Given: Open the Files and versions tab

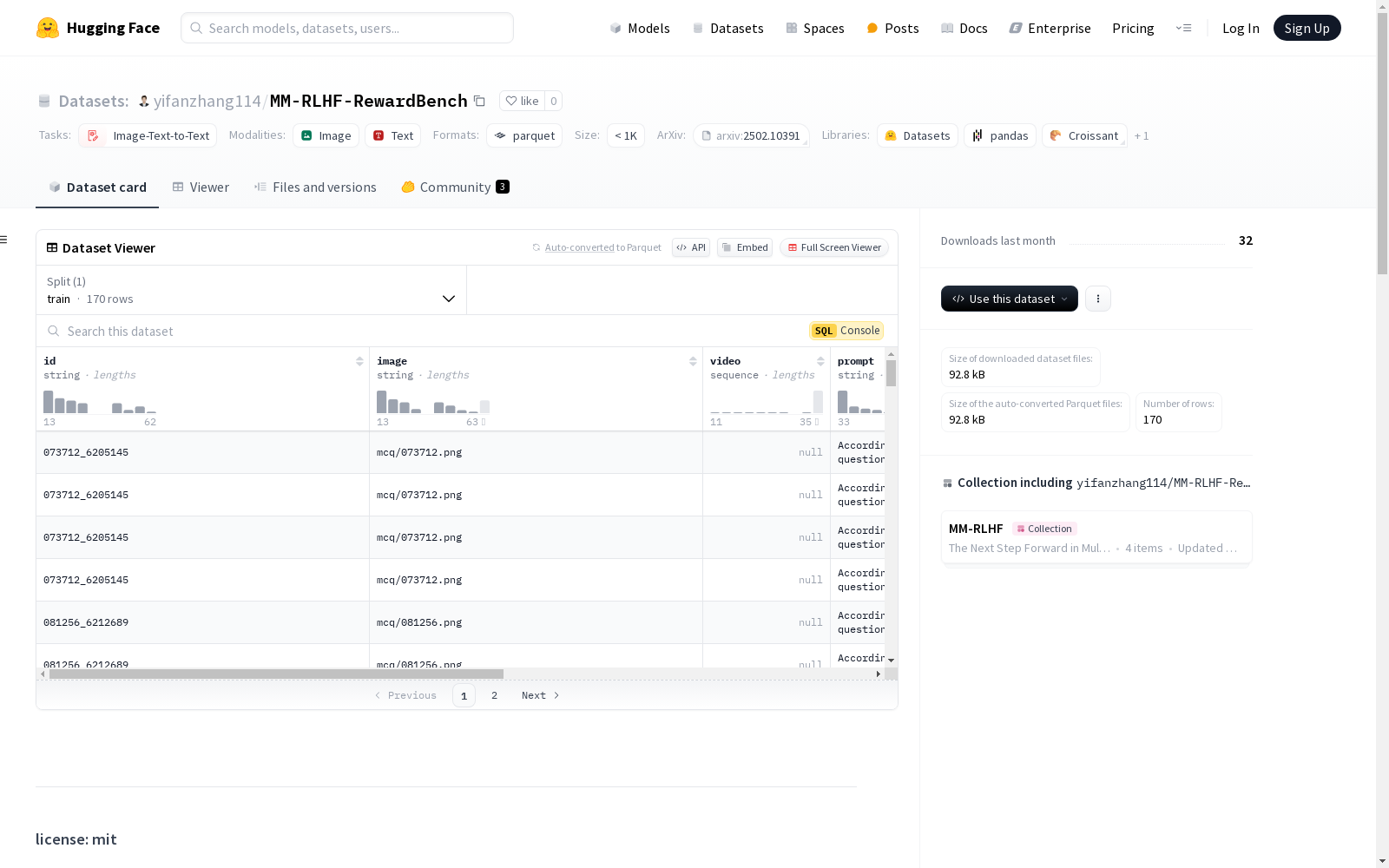Looking at the screenshot, I should tap(315, 187).
